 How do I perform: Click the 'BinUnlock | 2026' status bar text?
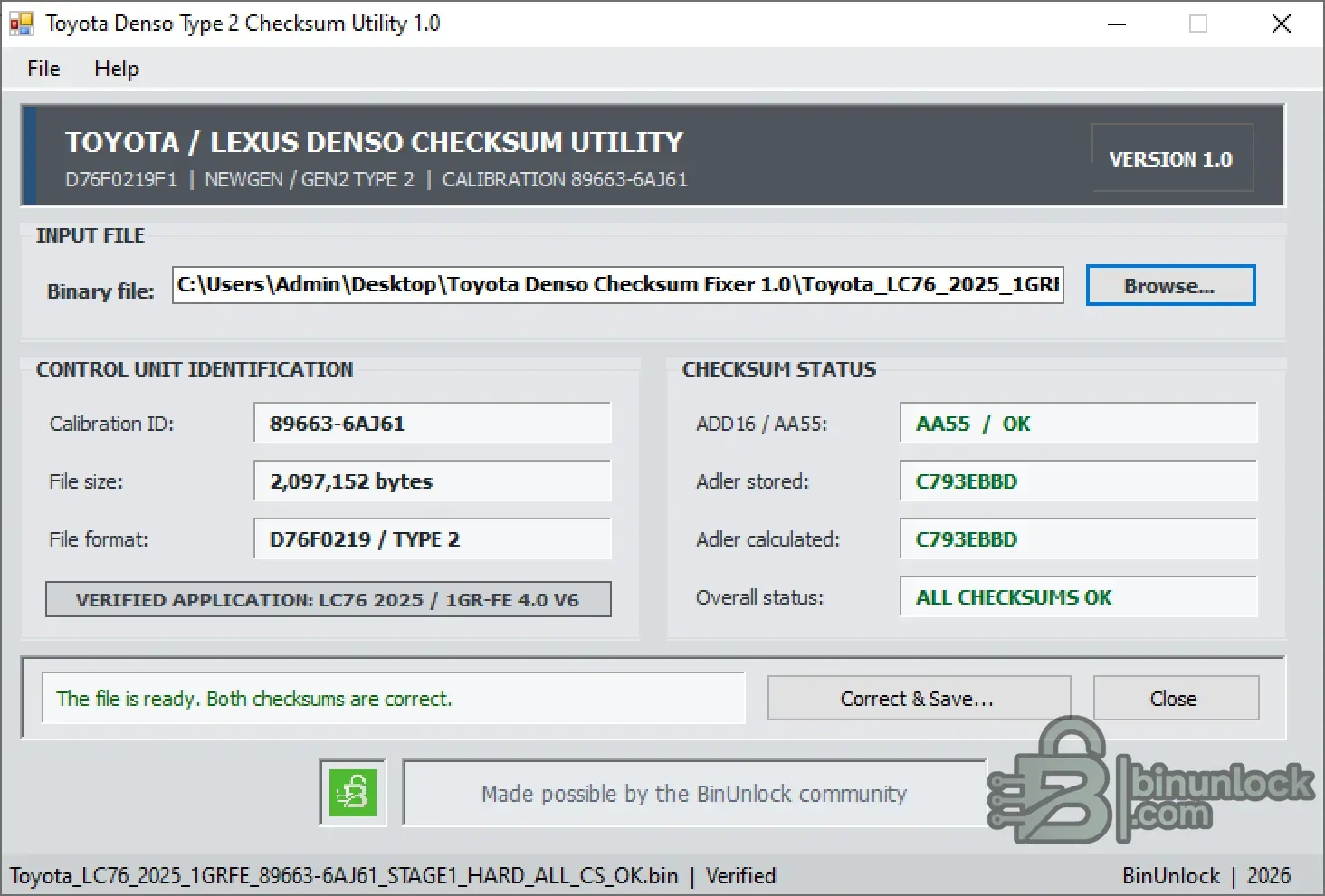click(x=1206, y=876)
